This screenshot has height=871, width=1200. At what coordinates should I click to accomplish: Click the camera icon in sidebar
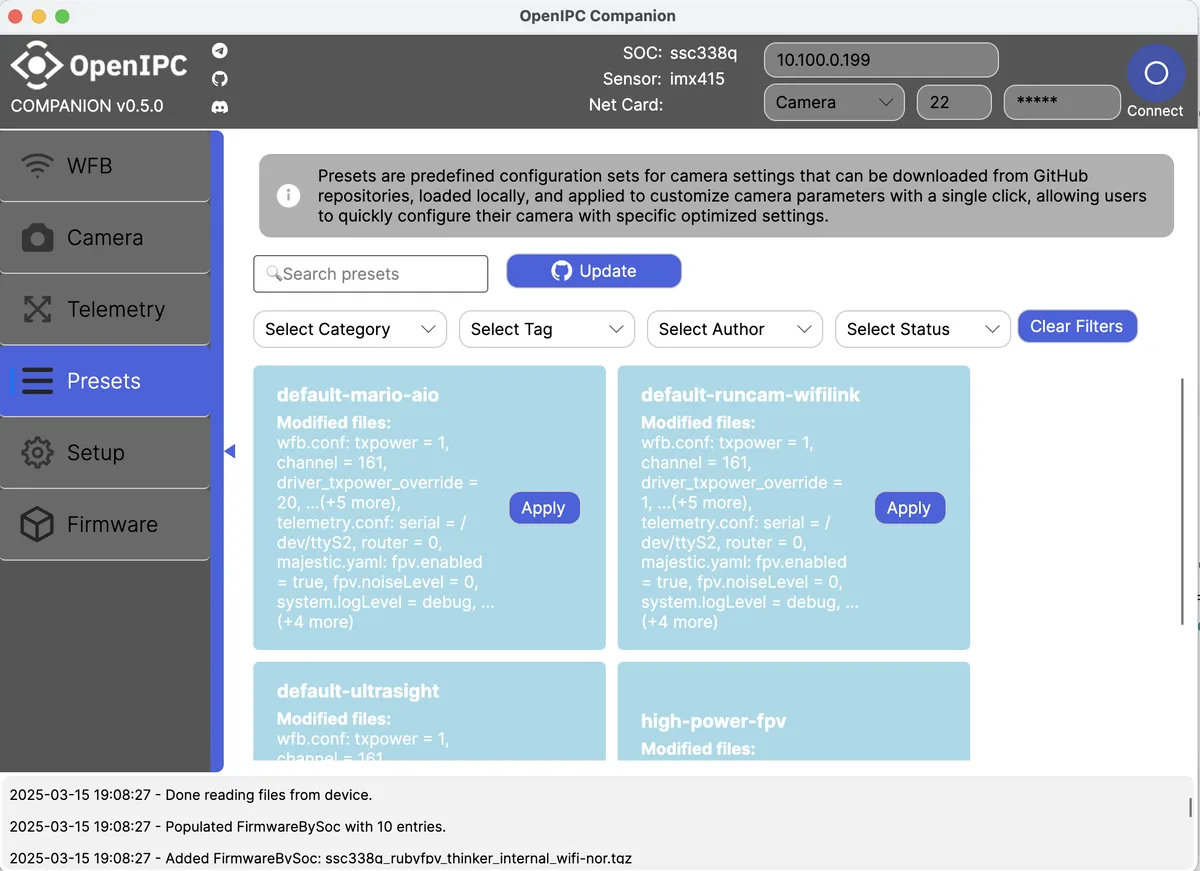point(37,238)
